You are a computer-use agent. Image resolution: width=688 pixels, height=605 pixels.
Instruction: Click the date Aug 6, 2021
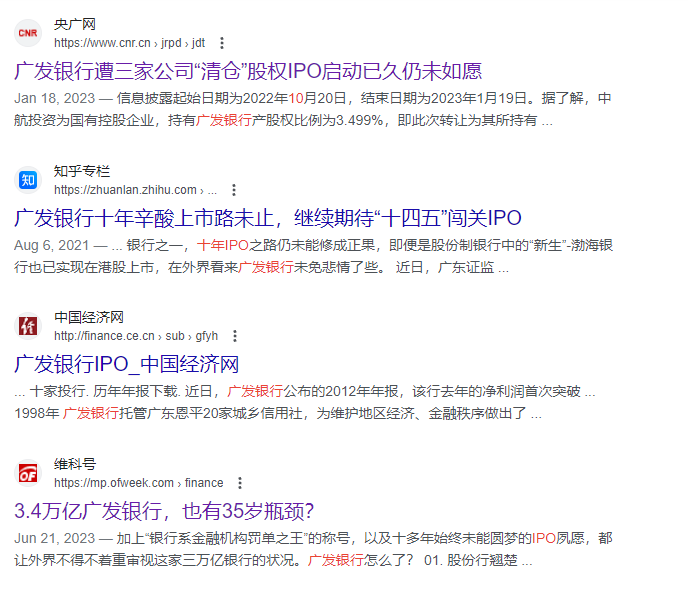coord(51,245)
